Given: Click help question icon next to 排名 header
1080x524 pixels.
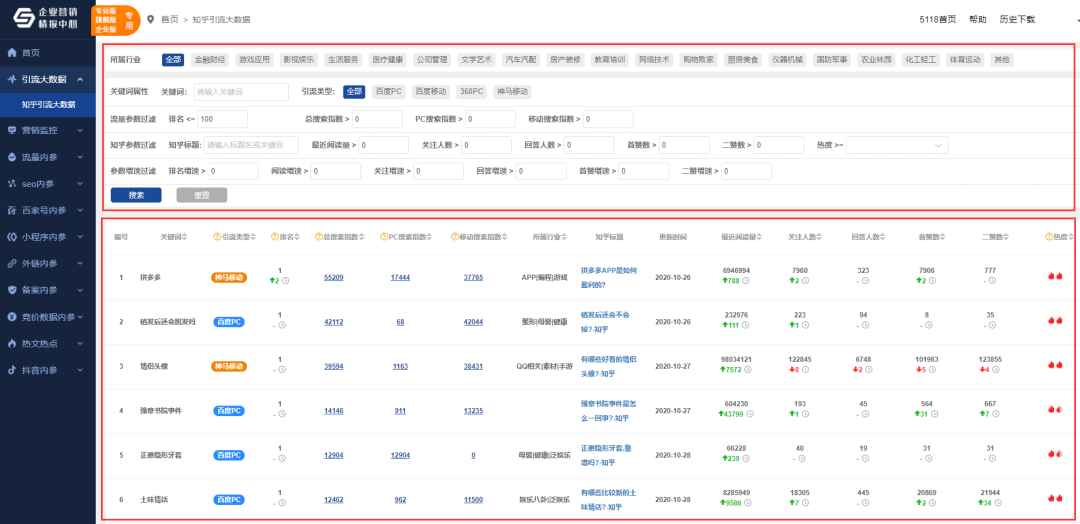Looking at the screenshot, I should [x=275, y=237].
